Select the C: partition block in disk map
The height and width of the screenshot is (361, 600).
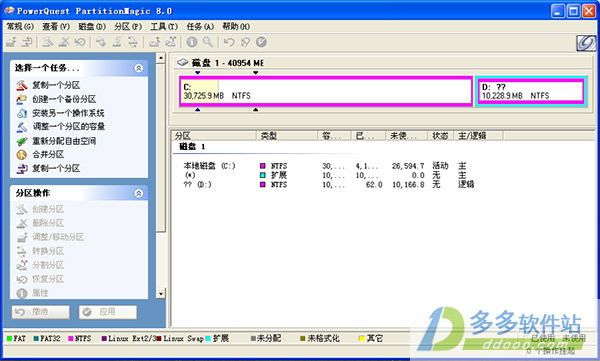(326, 91)
